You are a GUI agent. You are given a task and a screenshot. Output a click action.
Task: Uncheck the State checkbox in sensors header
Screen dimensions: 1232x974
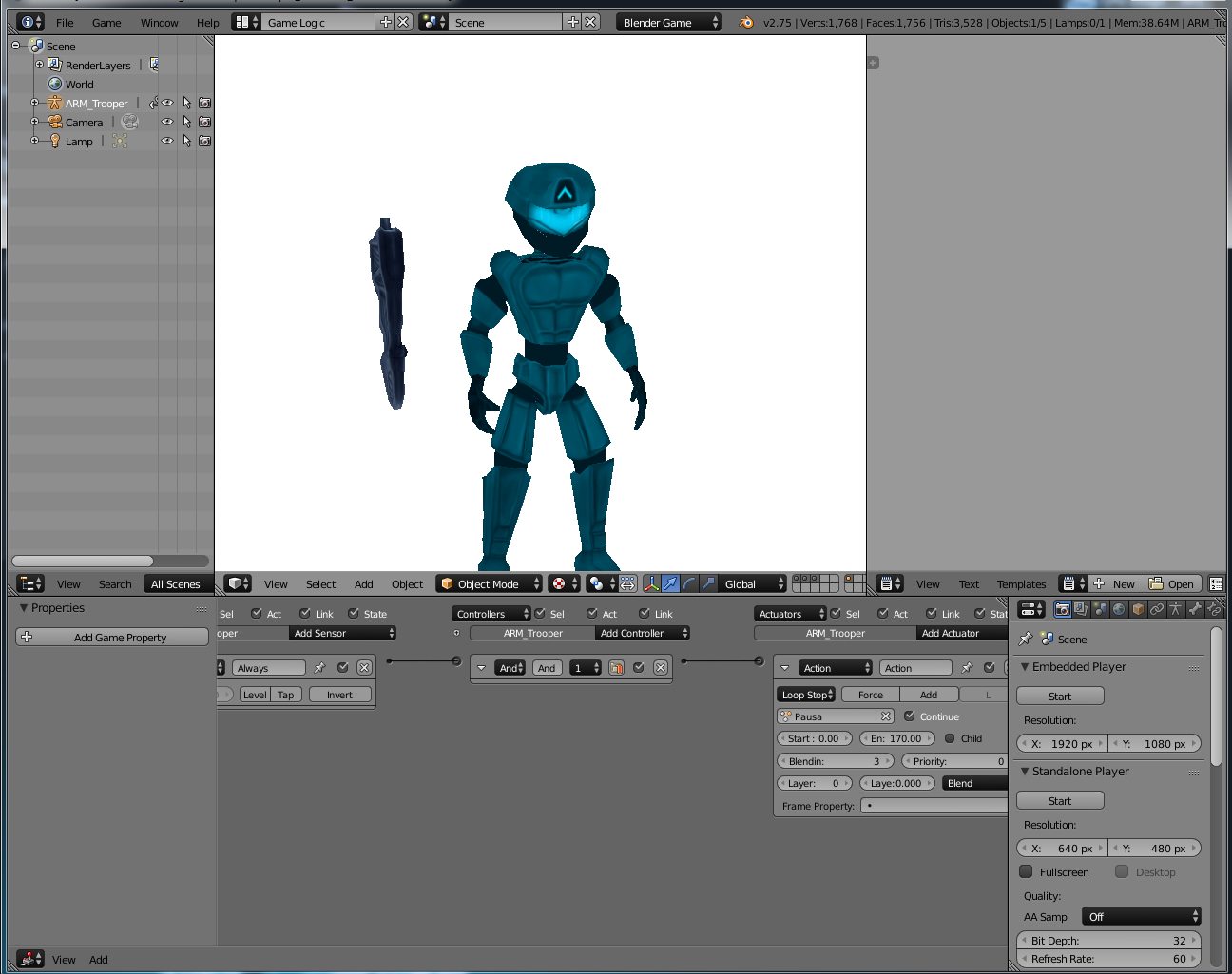tap(354, 614)
